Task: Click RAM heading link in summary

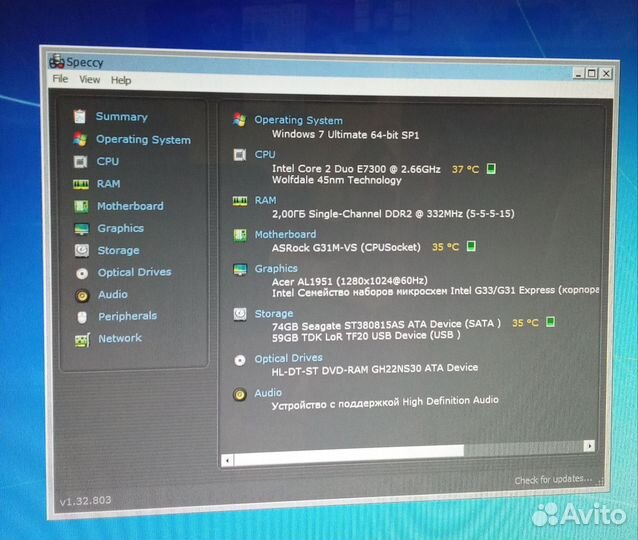Action: click(265, 201)
